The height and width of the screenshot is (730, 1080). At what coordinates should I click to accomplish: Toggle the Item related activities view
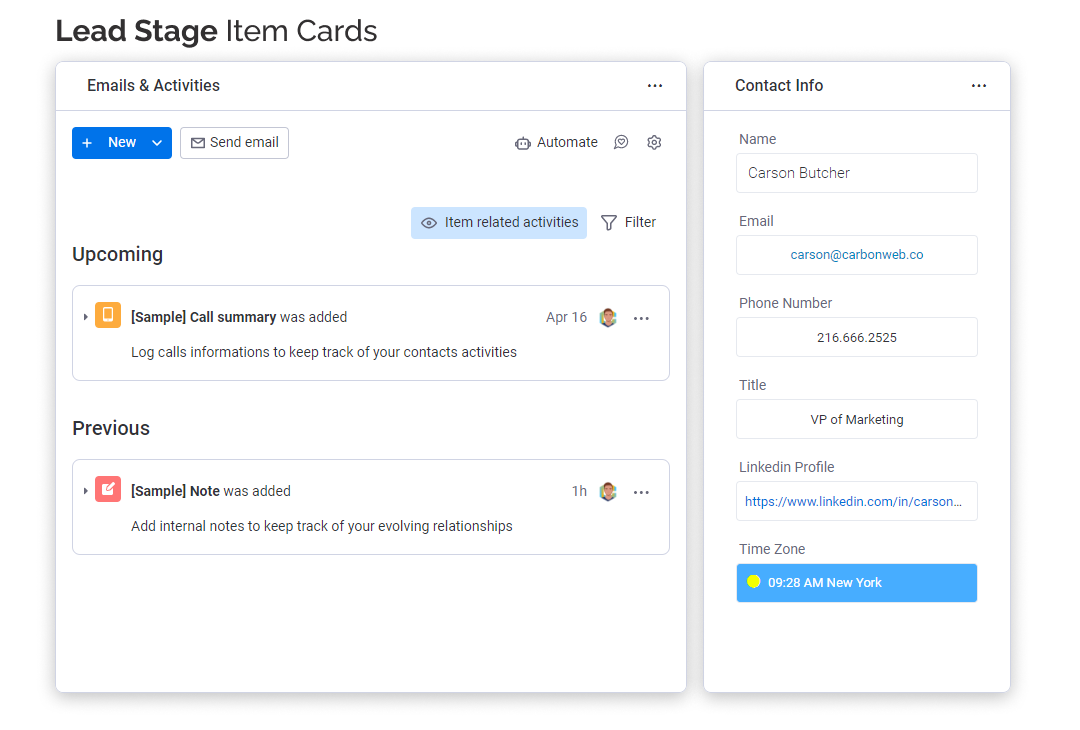point(499,223)
